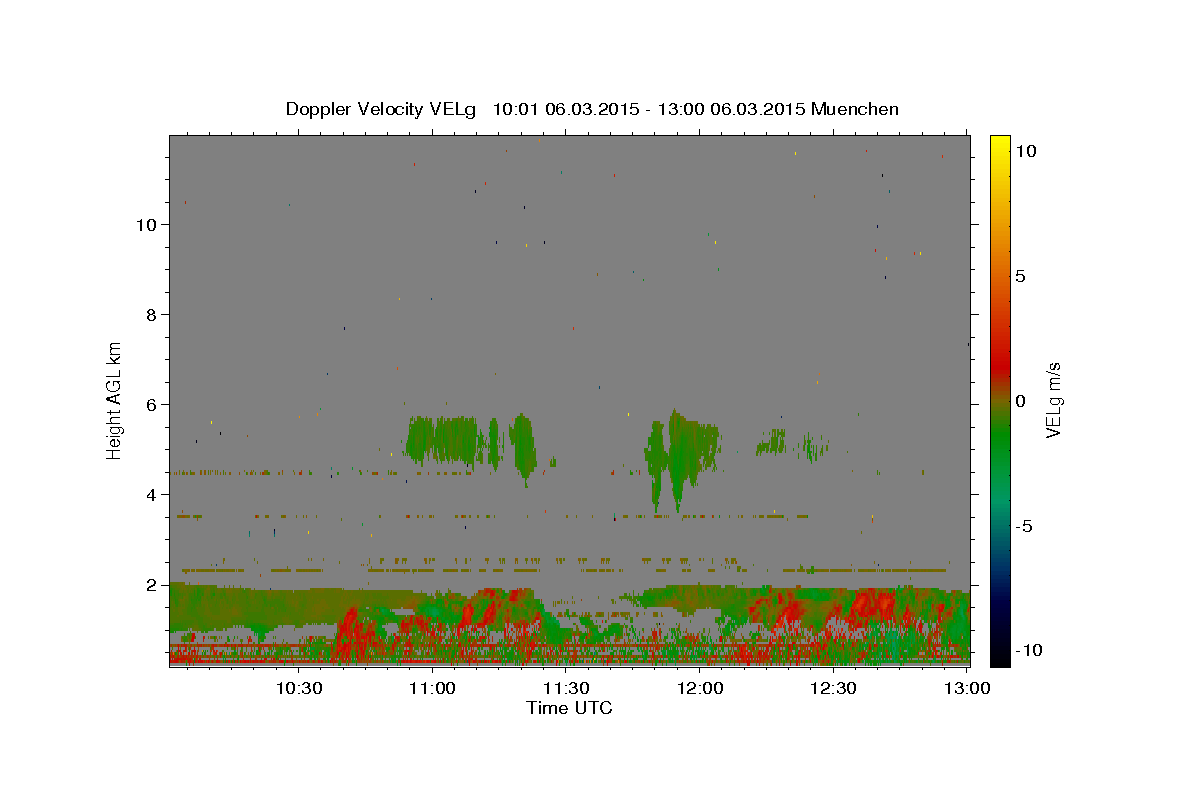The width and height of the screenshot is (1200, 800).
Task: Click the 'Height AGL km' axis label
Action: click(x=115, y=400)
